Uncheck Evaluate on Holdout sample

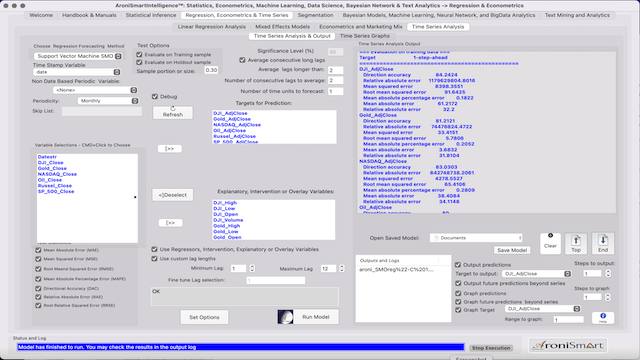click(139, 62)
